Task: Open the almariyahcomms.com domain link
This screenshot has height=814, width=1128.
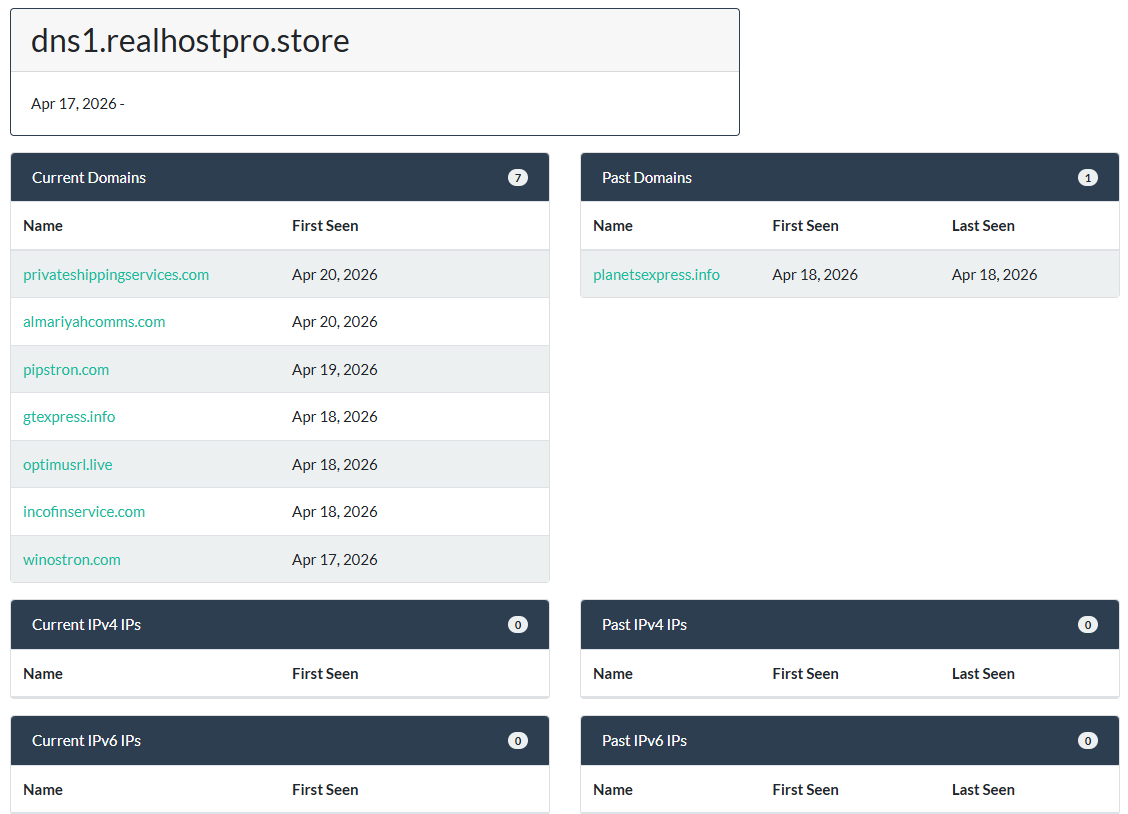Action: click(x=93, y=322)
